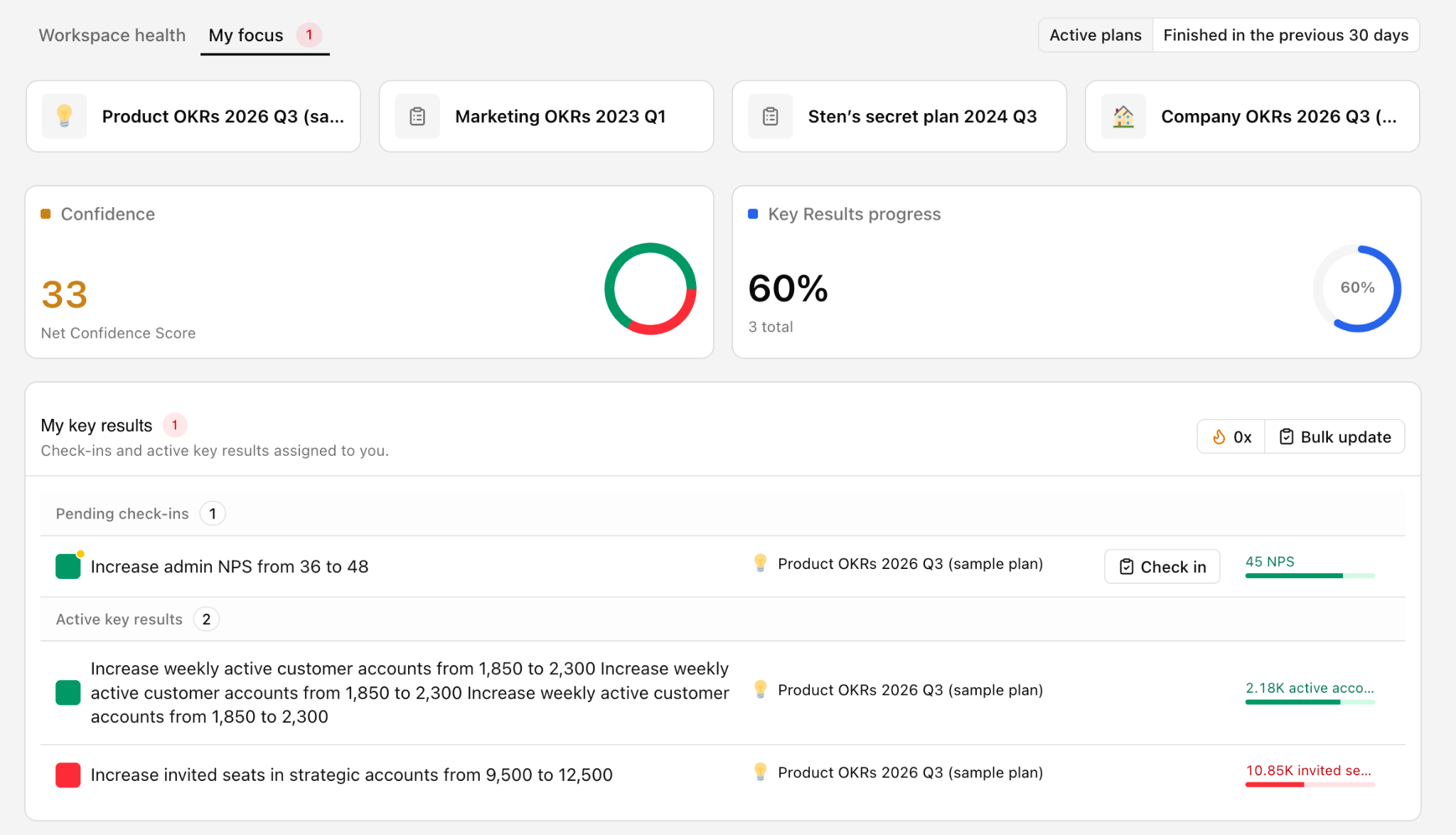
Task: Click the 60% Key Results progress value
Action: click(788, 289)
